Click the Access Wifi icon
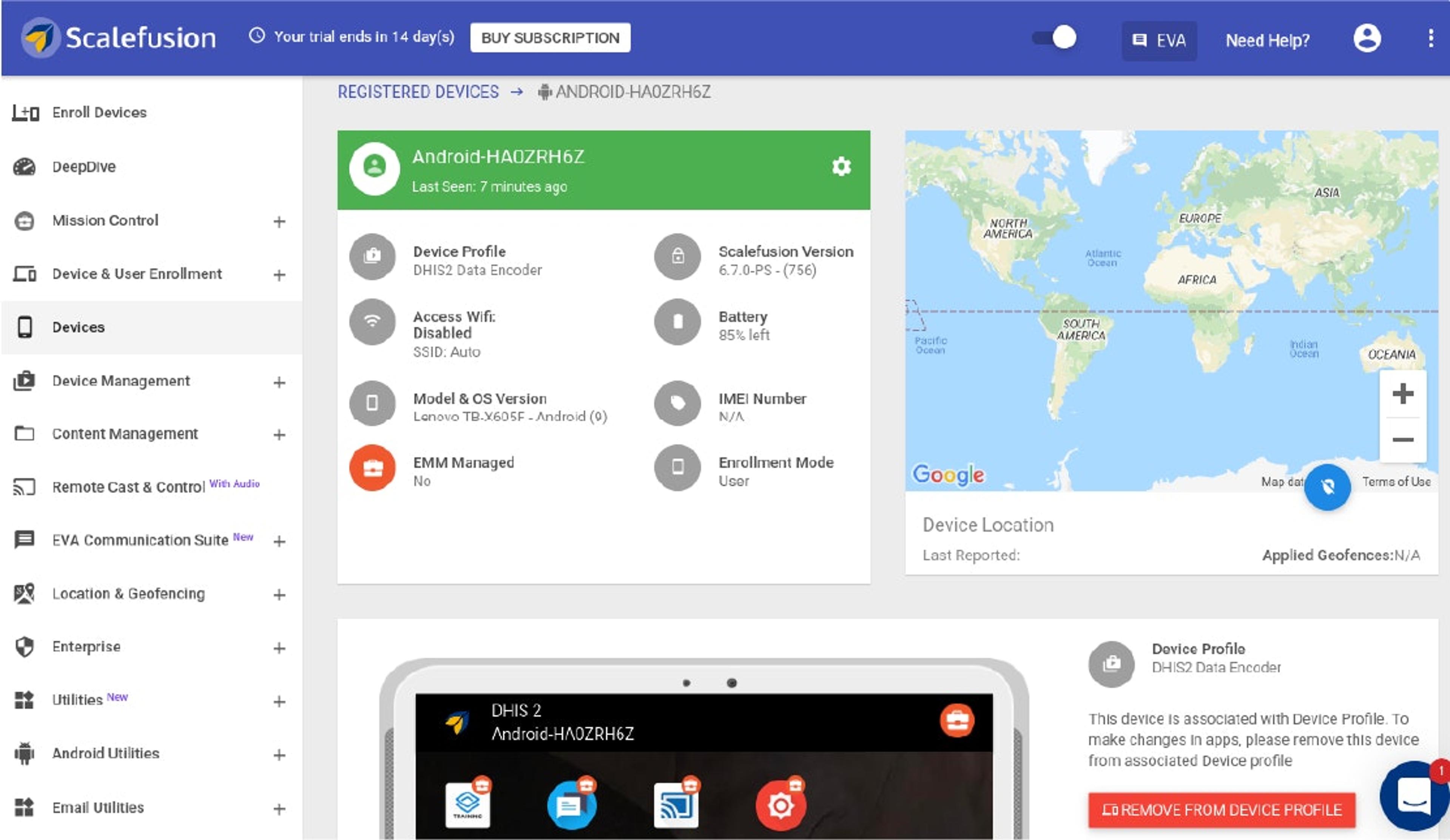1450x840 pixels. (x=372, y=321)
